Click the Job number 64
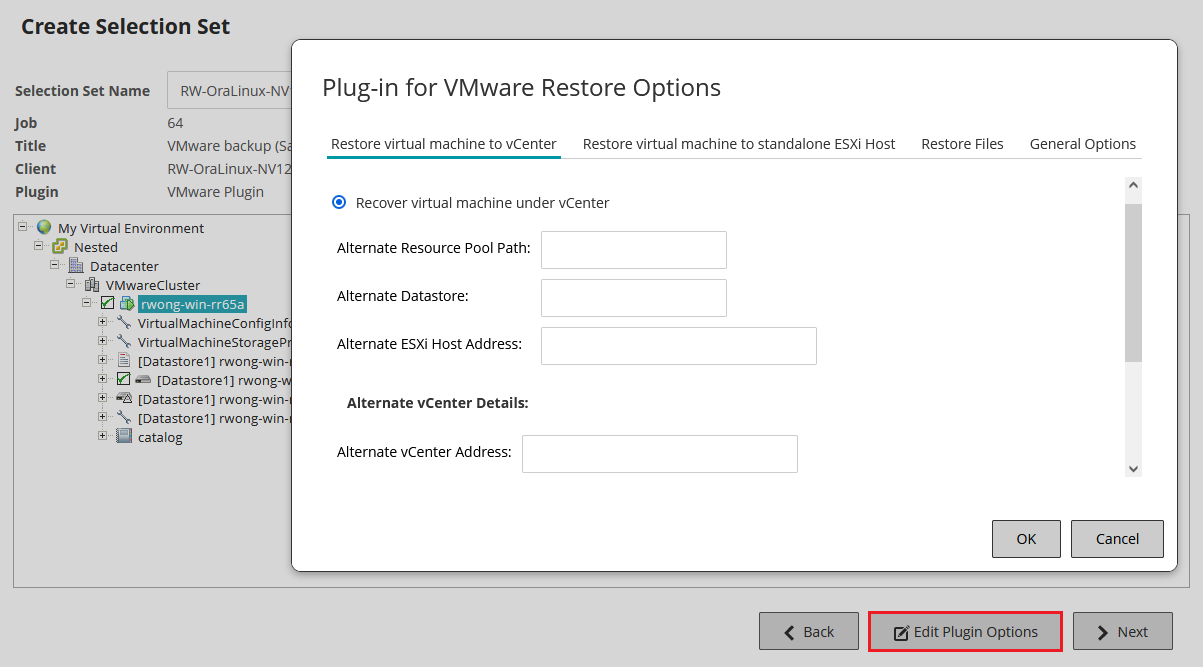This screenshot has width=1203, height=667. (x=175, y=123)
